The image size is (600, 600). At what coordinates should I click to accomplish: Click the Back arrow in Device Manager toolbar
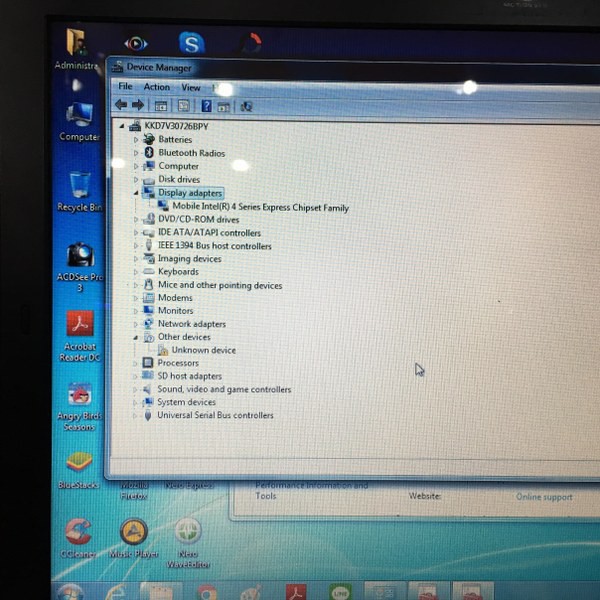[121, 104]
